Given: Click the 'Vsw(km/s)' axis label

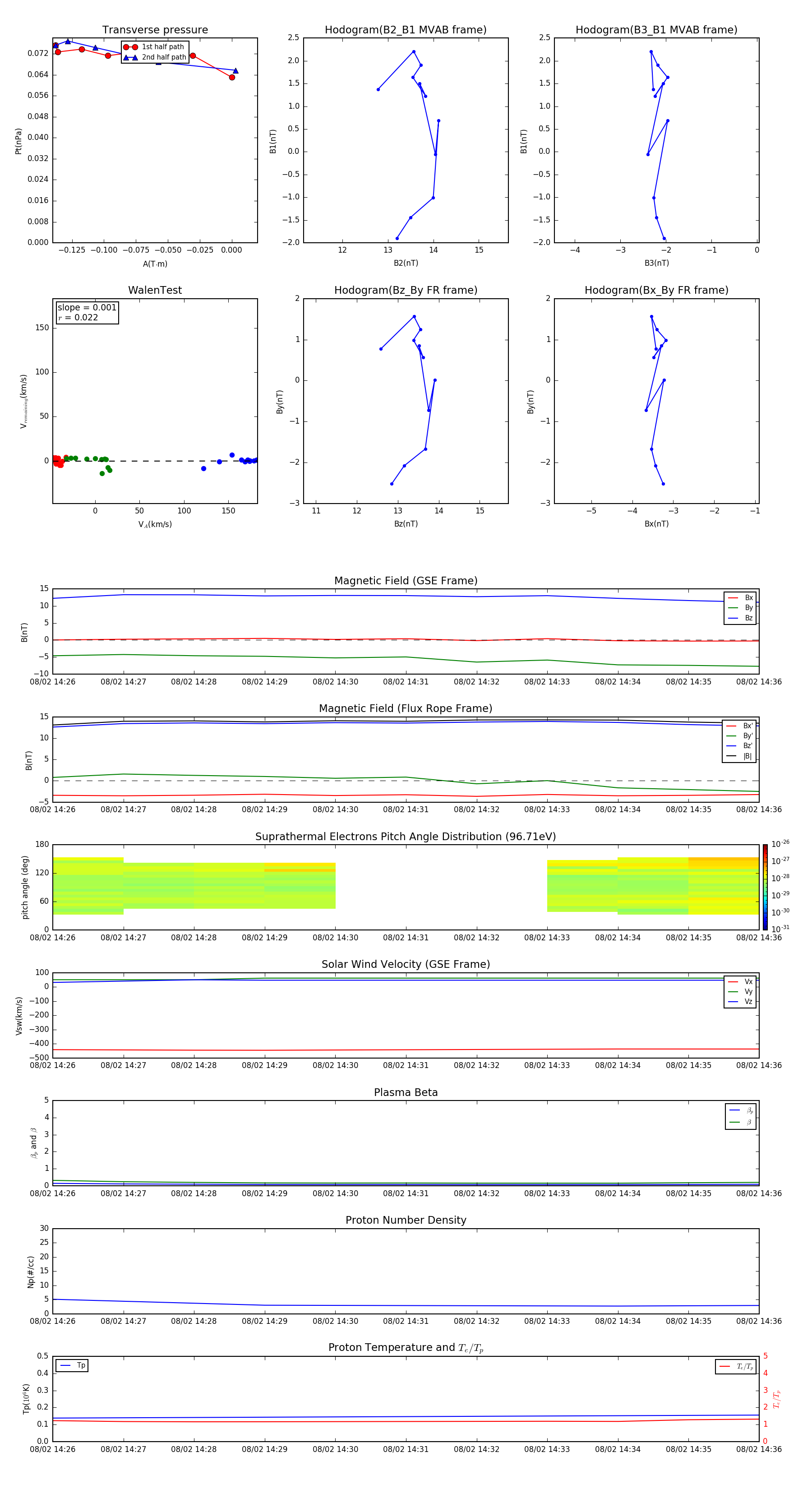Looking at the screenshot, I should click(x=19, y=1016).
